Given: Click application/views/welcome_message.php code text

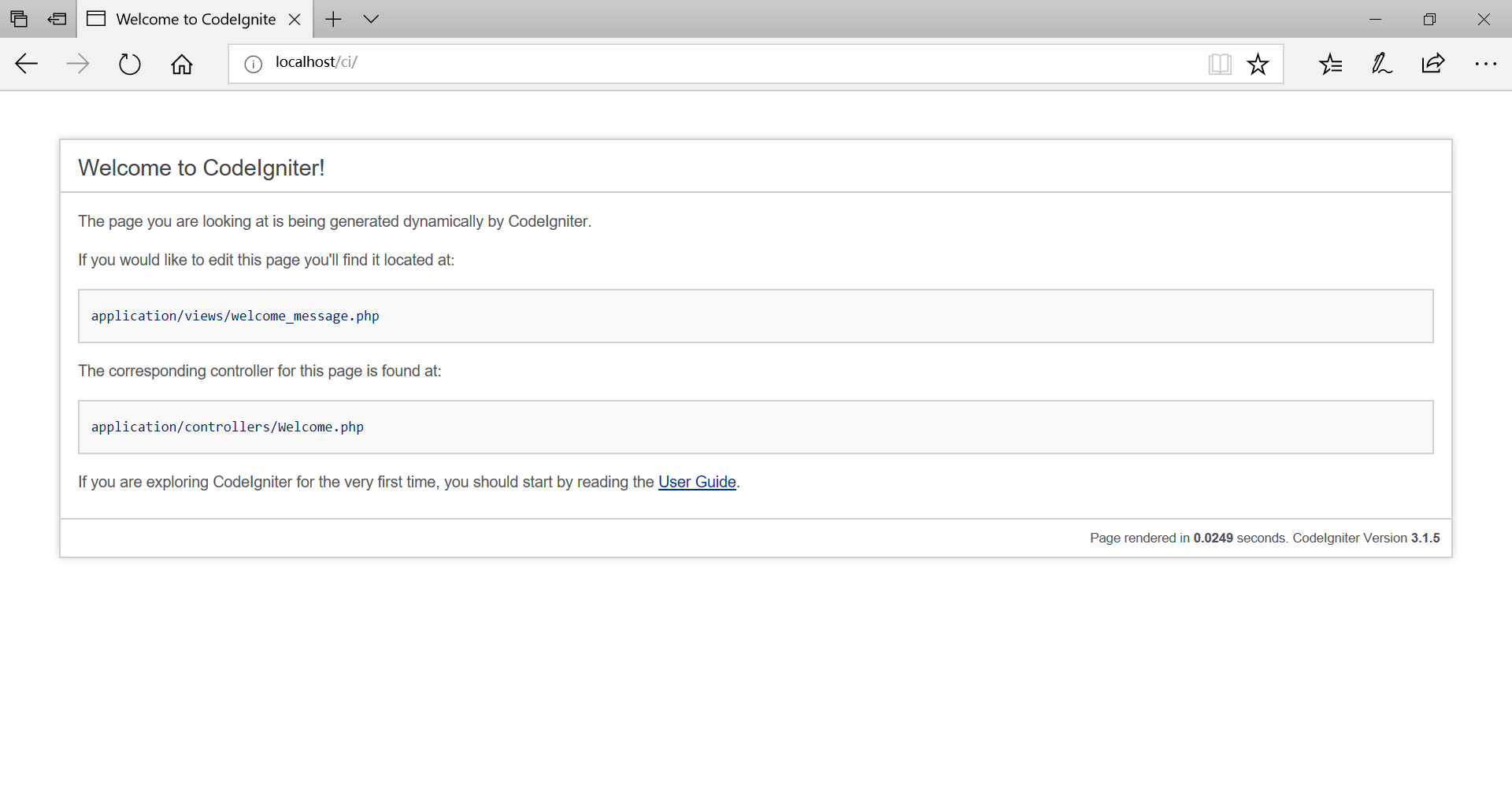Looking at the screenshot, I should 235,316.
